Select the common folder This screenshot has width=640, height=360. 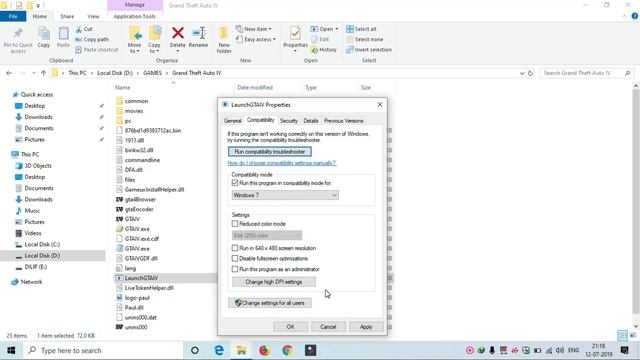136,101
